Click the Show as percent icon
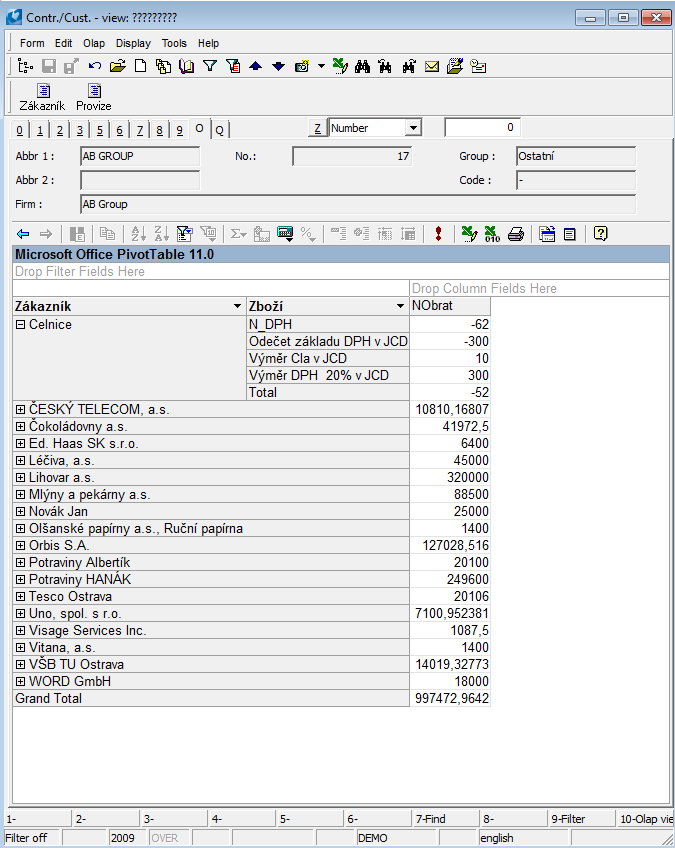 coord(308,234)
